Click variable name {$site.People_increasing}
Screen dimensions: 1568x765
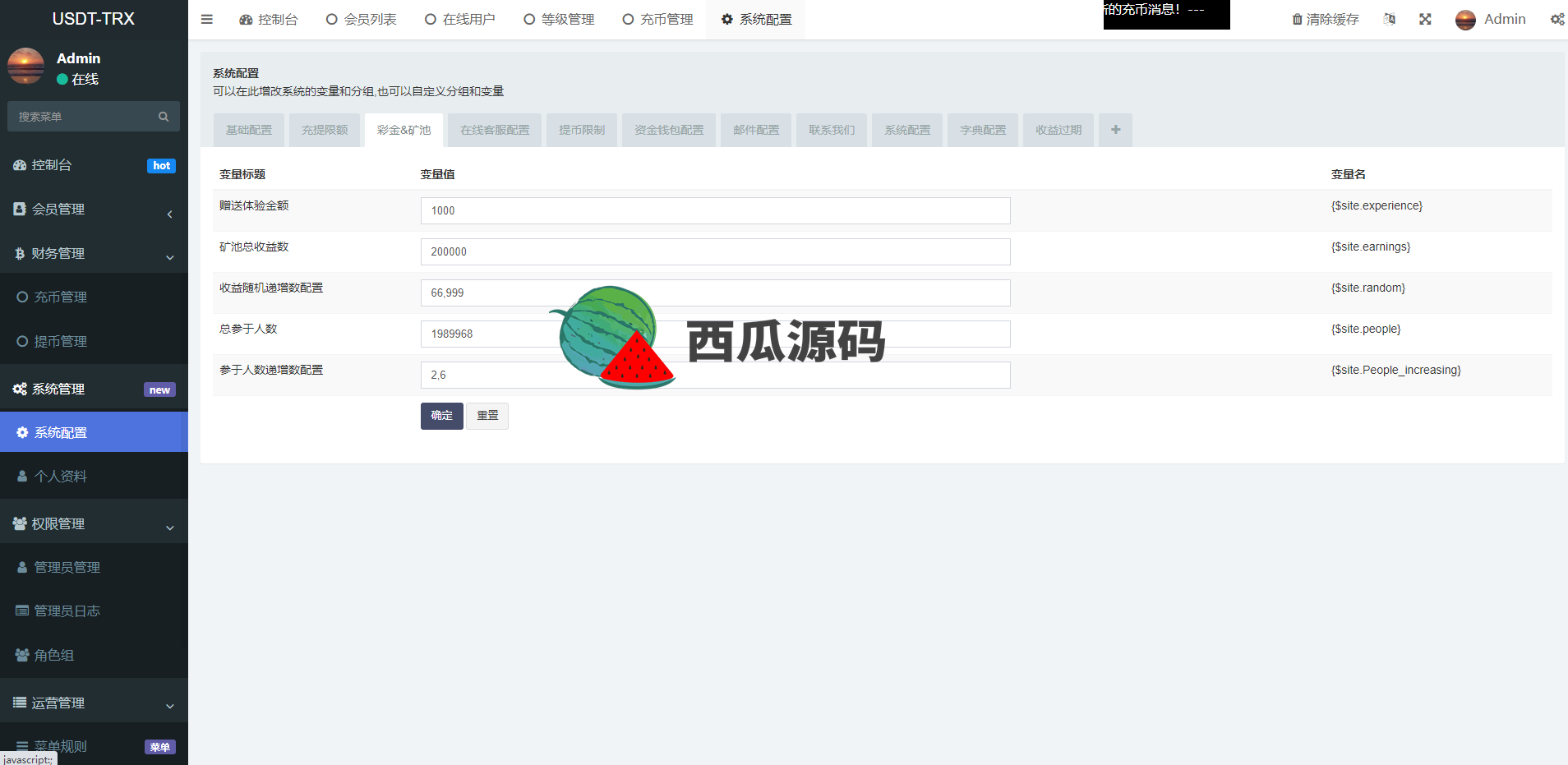coord(1396,370)
